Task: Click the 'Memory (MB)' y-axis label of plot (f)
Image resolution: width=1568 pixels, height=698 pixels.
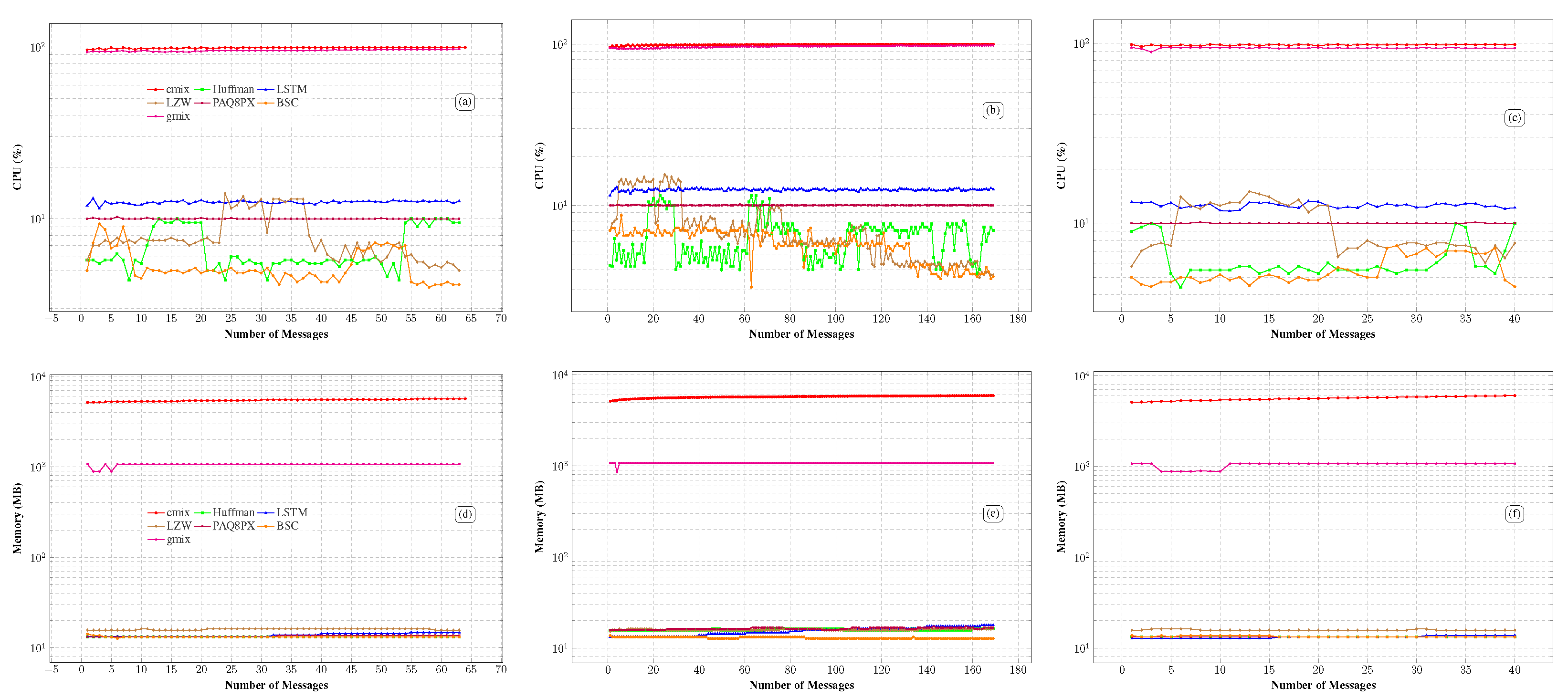Action: pyautogui.click(x=1061, y=517)
